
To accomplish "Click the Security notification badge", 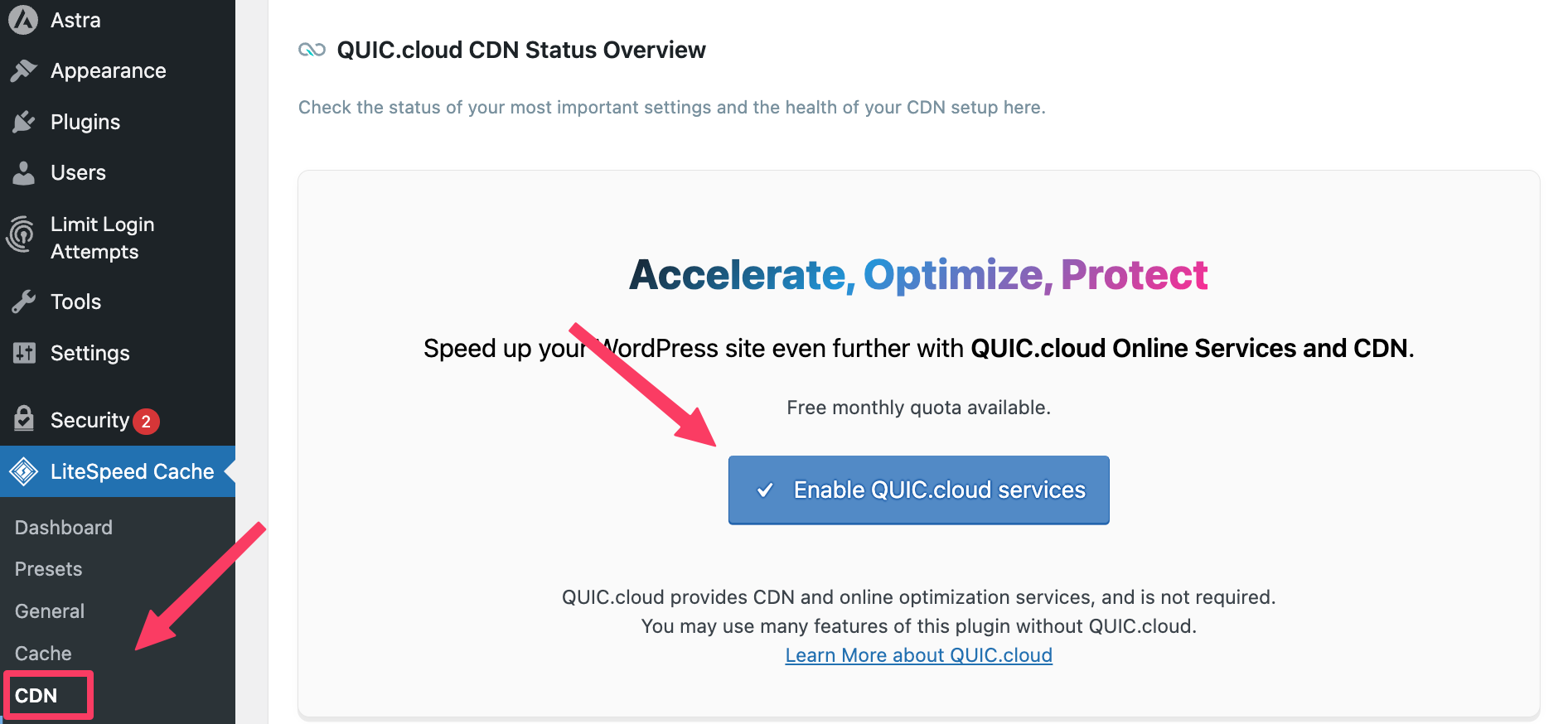I will tap(146, 421).
